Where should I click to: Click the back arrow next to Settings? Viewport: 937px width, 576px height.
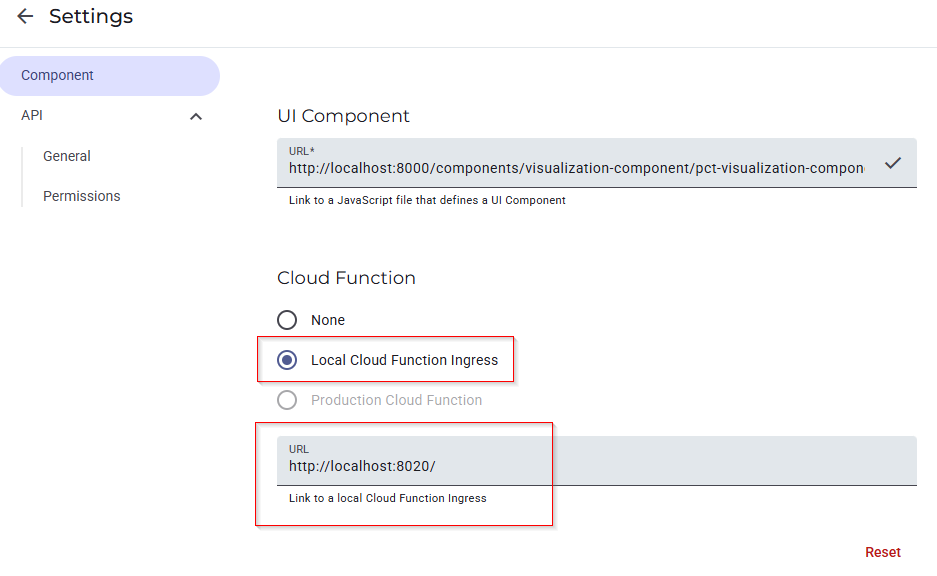[x=25, y=17]
